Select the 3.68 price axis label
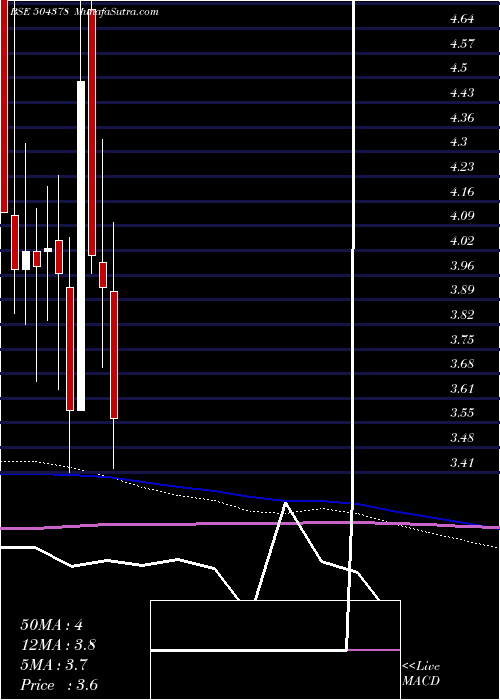 coord(462,364)
